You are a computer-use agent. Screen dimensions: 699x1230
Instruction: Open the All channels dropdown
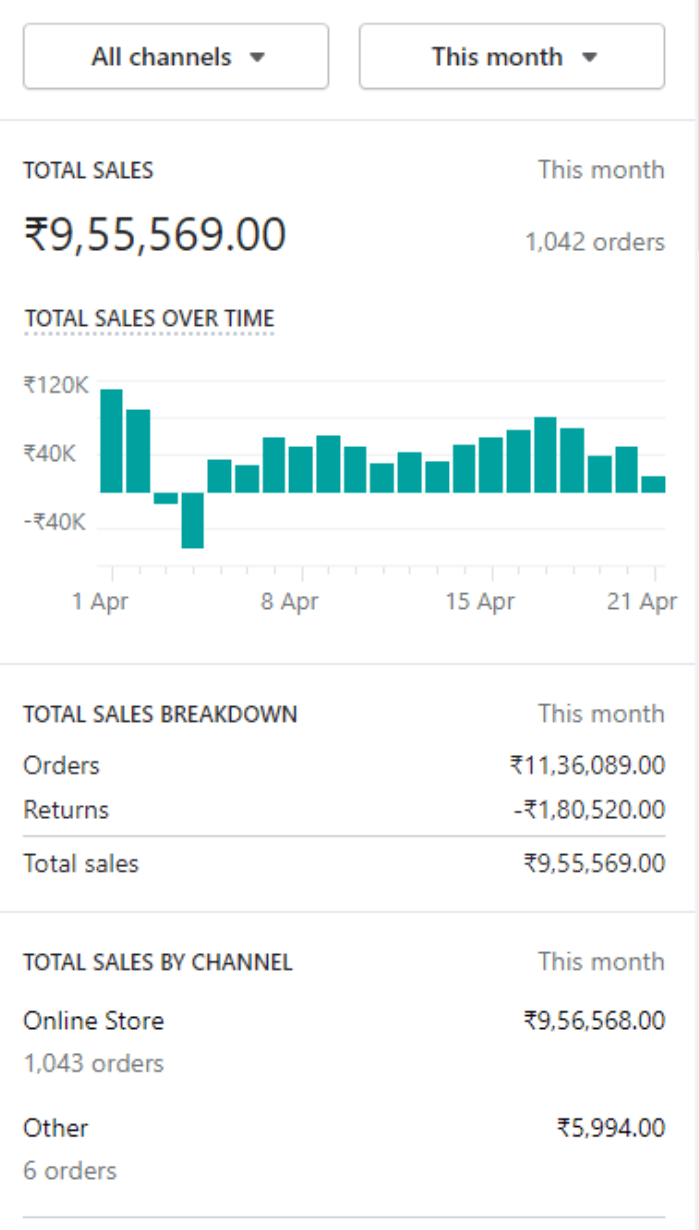click(176, 57)
